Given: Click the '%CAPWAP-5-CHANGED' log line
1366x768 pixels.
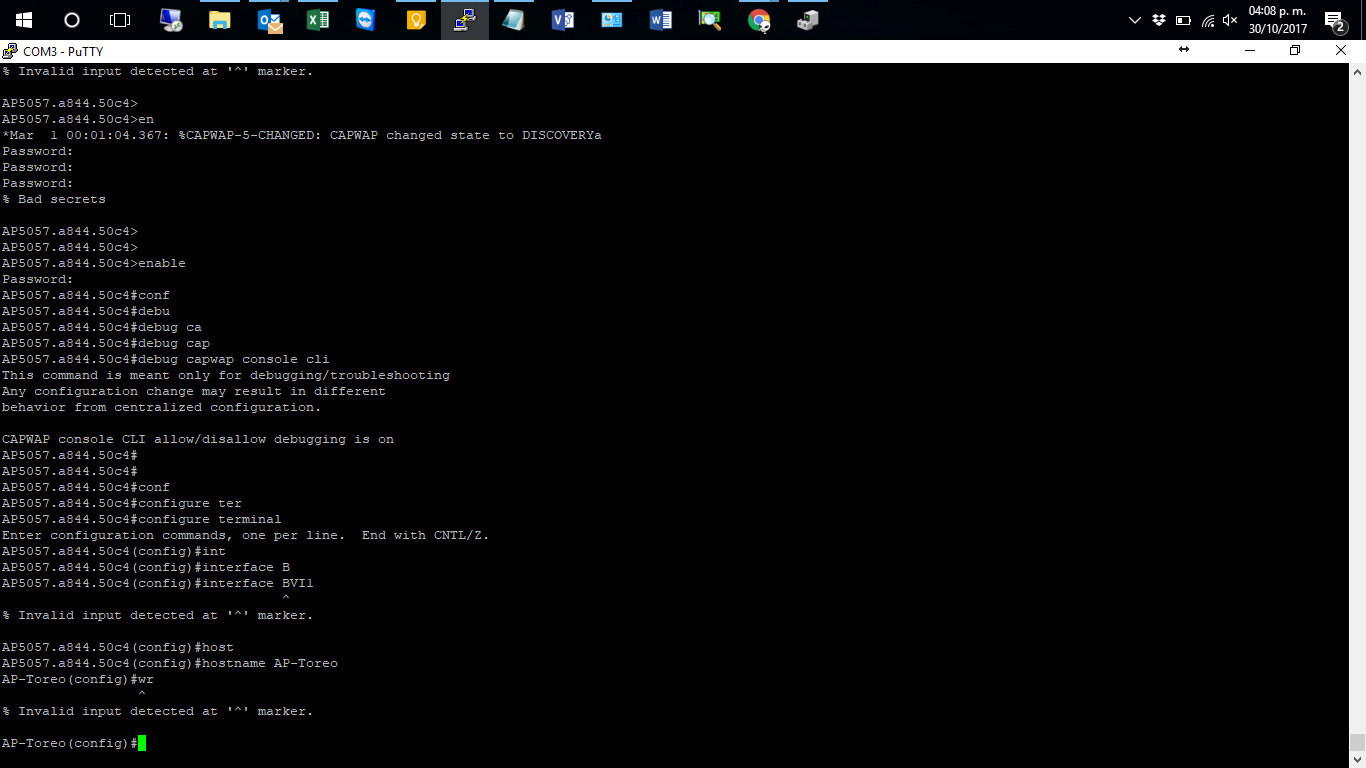Looking at the screenshot, I should [x=302, y=135].
